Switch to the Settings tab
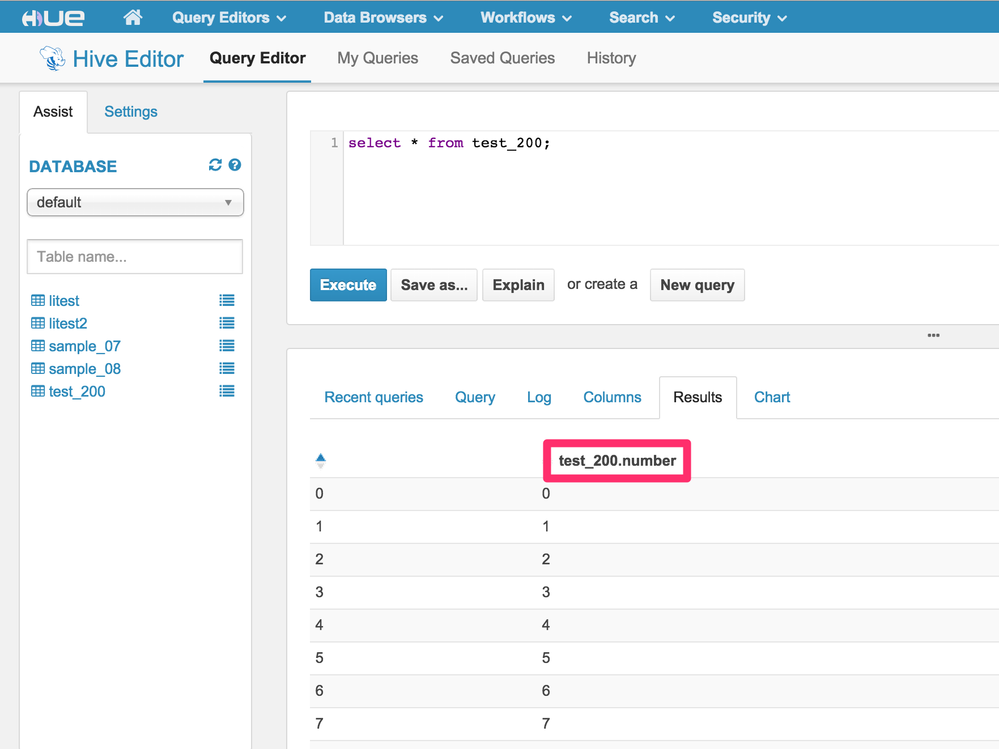Image resolution: width=999 pixels, height=749 pixels. pos(131,111)
